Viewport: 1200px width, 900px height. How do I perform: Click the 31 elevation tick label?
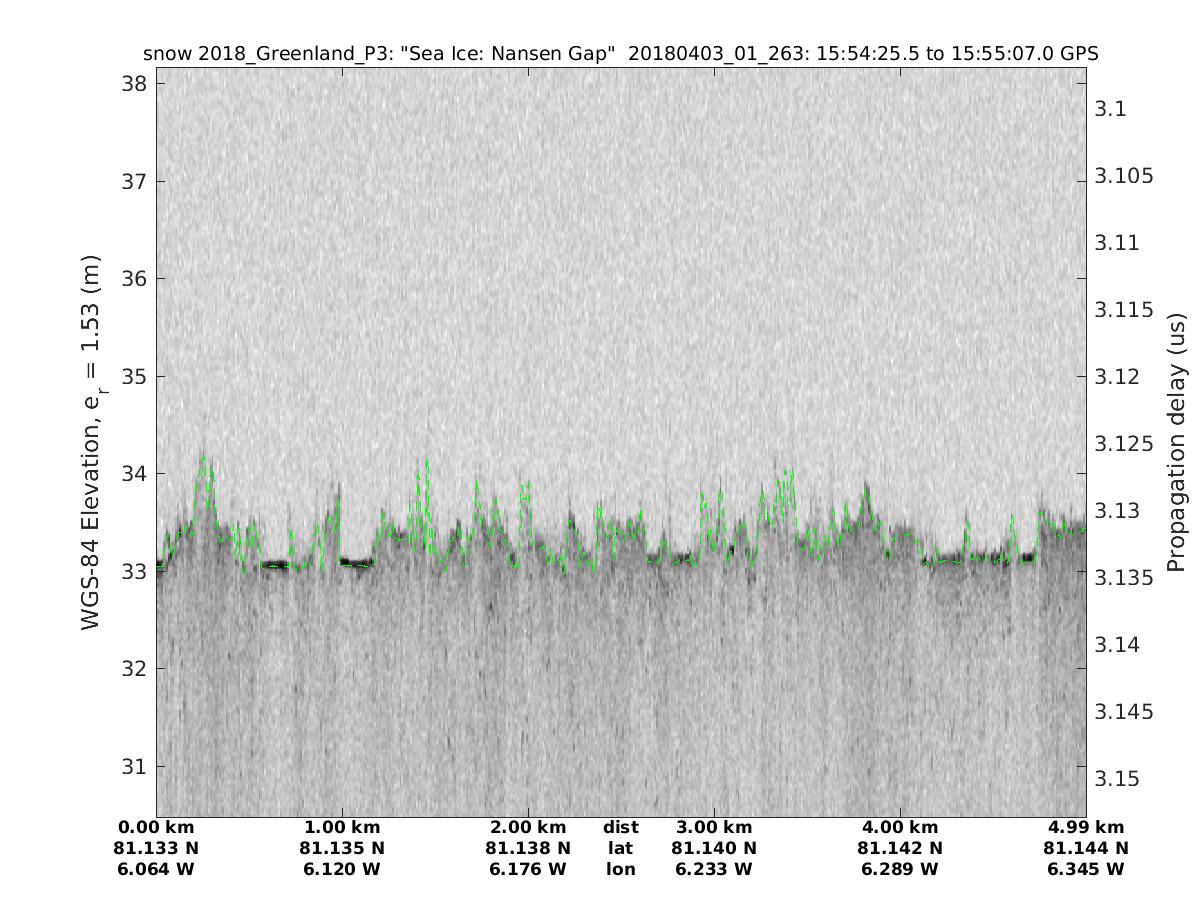coord(133,767)
